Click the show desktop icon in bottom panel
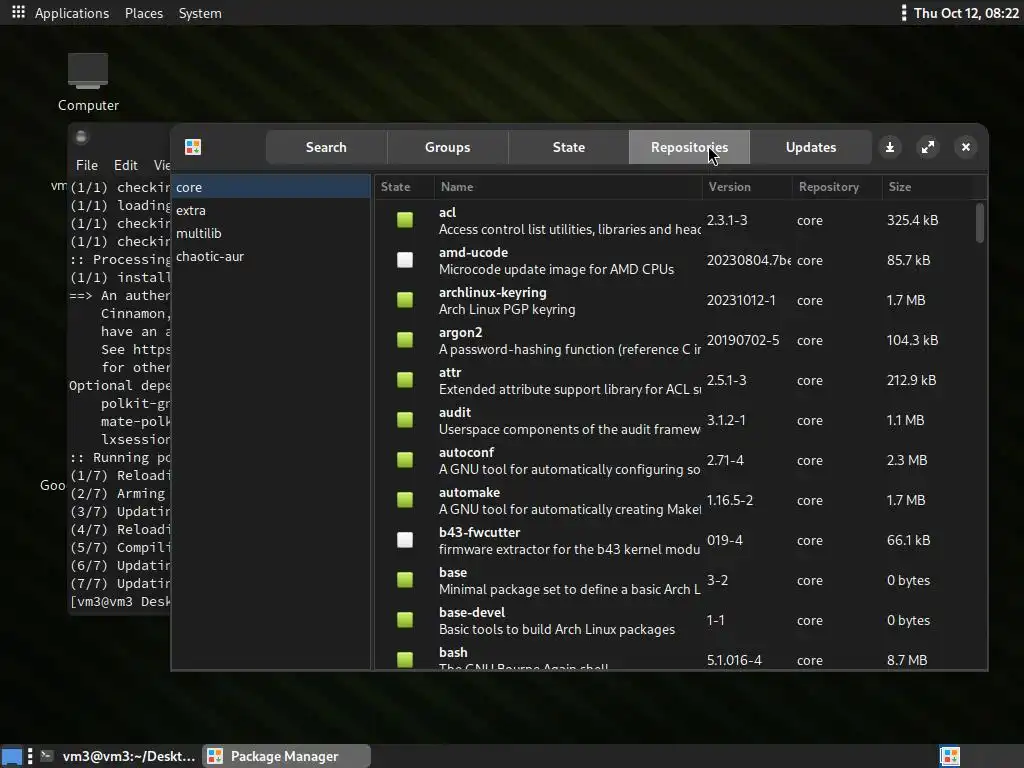1024x768 pixels. 12,756
